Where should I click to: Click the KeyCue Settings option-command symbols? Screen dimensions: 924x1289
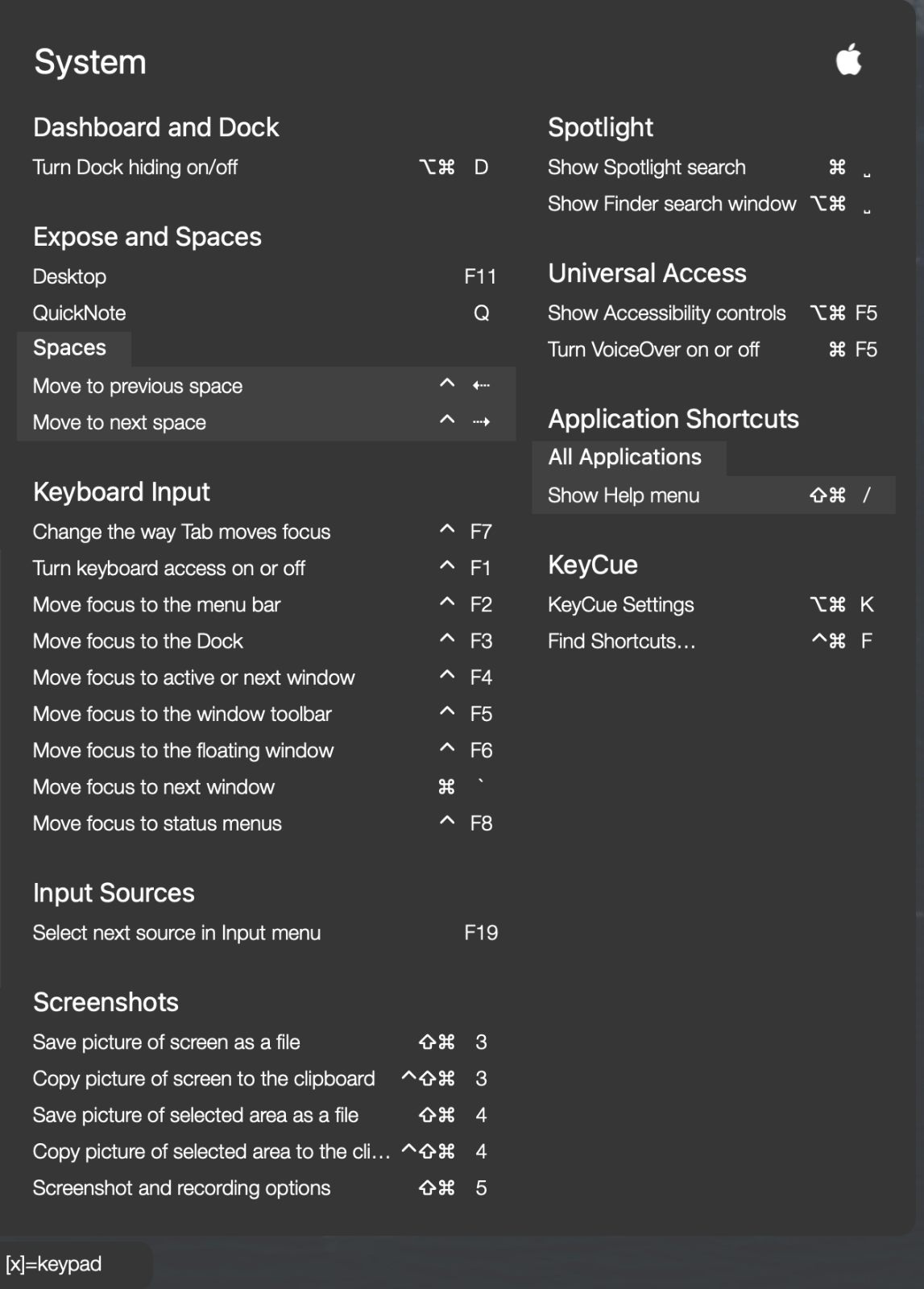[x=827, y=605]
